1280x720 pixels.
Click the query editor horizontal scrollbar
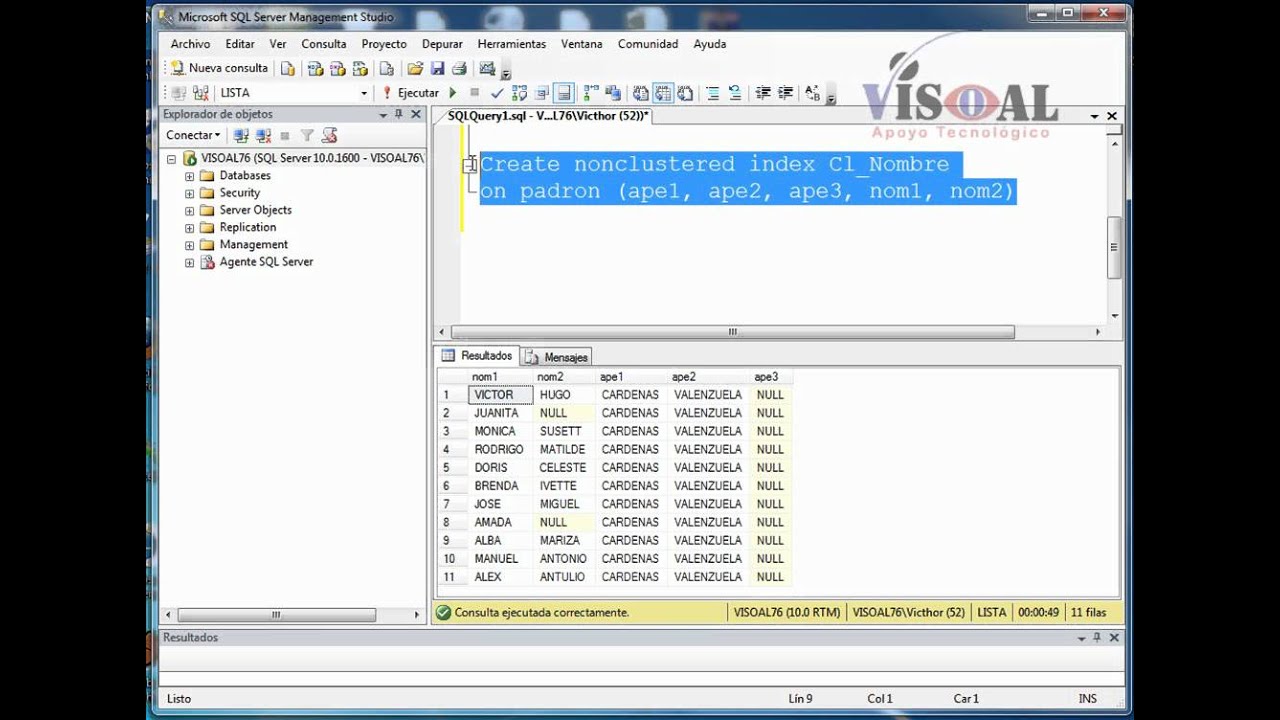click(x=732, y=332)
